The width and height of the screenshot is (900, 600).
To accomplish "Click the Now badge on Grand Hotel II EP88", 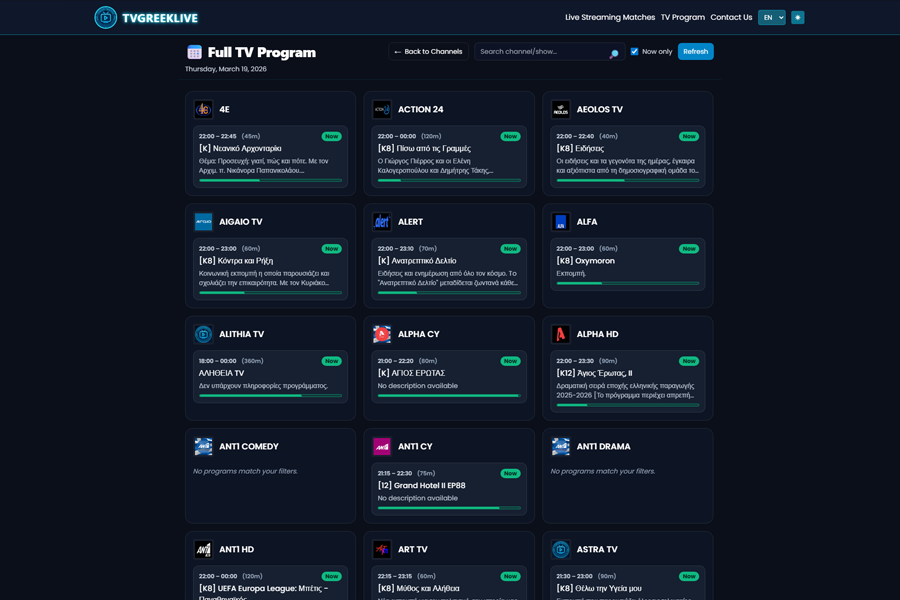I will pos(510,474).
